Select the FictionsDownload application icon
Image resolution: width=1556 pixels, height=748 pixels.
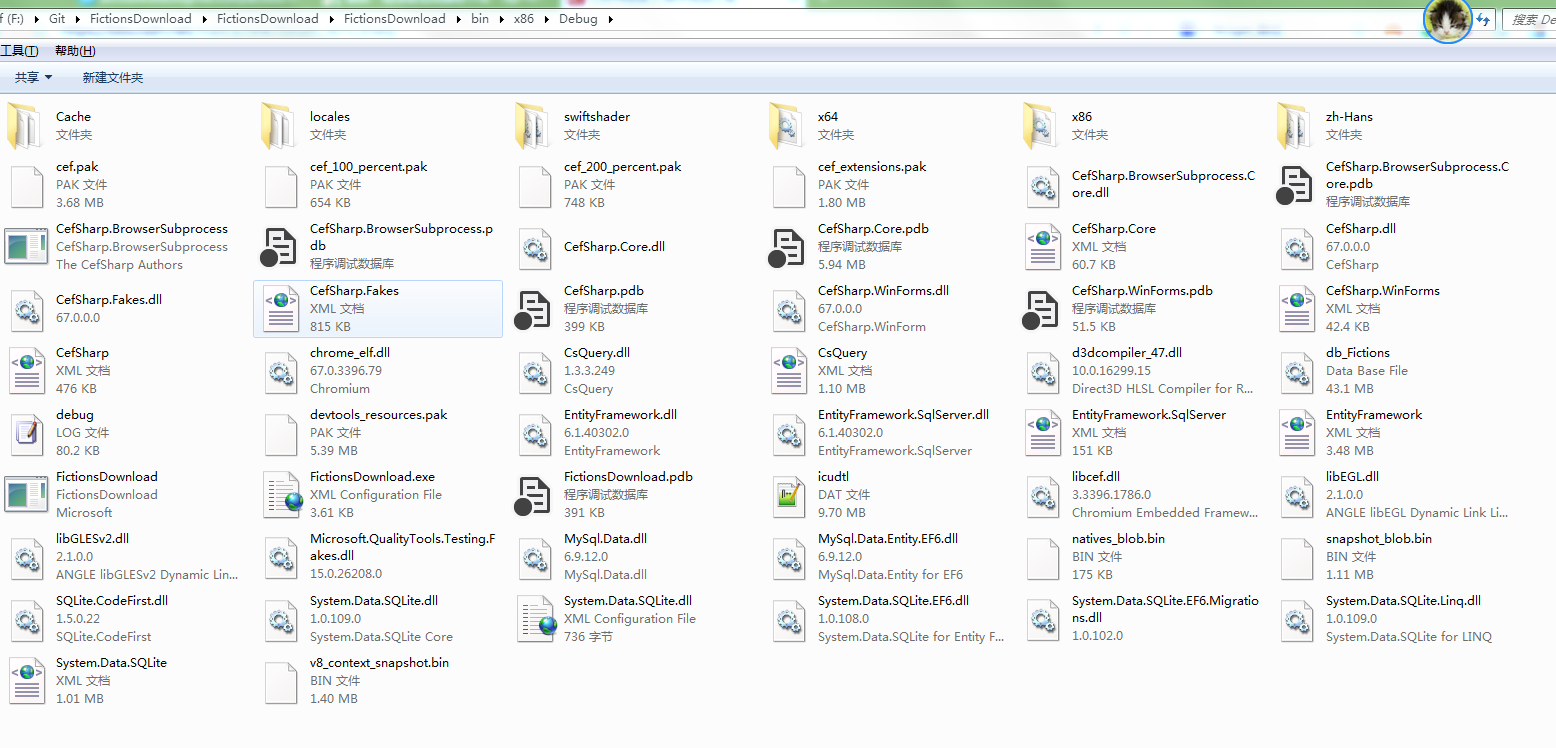(x=26, y=494)
